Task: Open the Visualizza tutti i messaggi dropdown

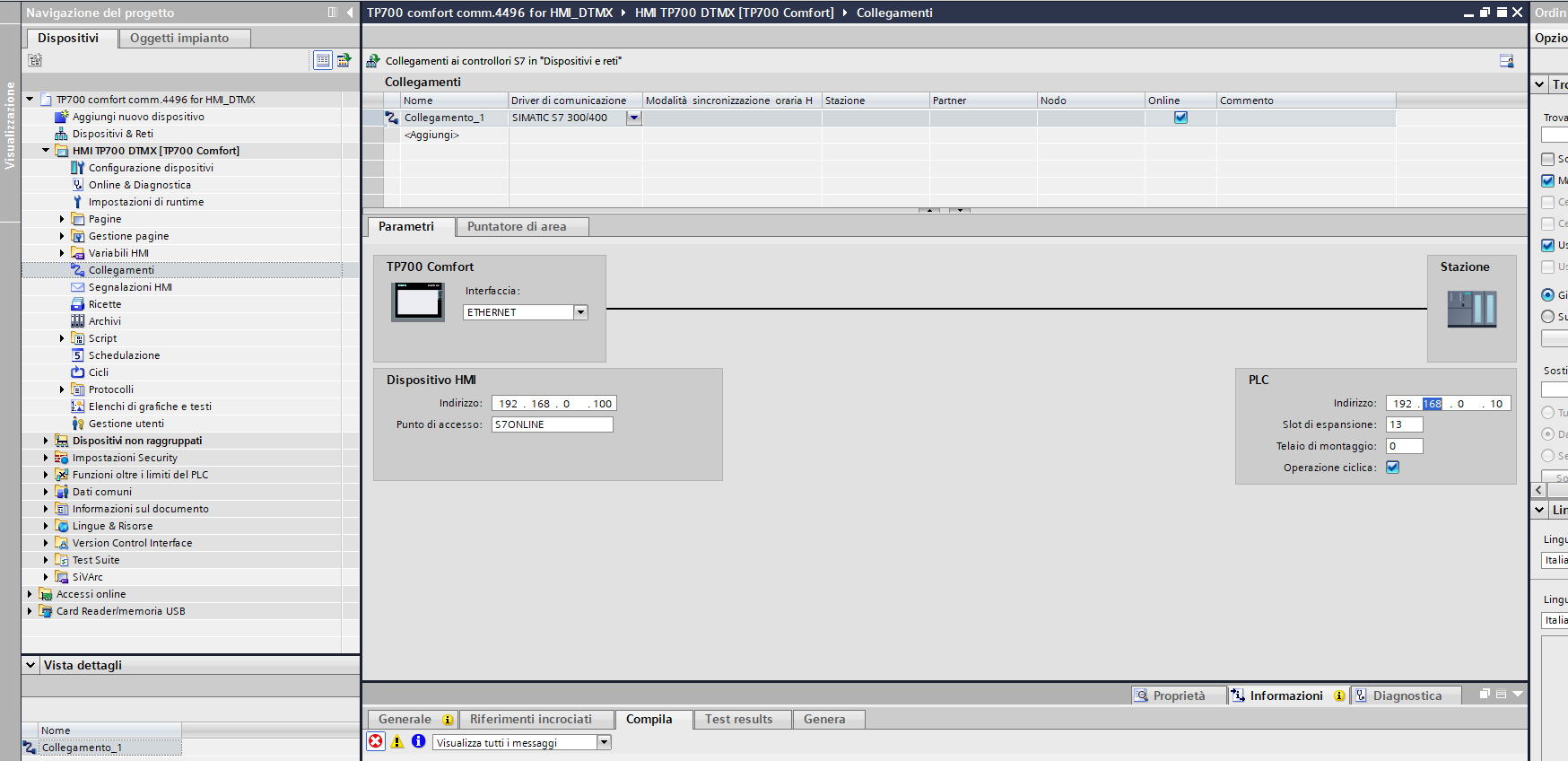Action: coord(604,742)
